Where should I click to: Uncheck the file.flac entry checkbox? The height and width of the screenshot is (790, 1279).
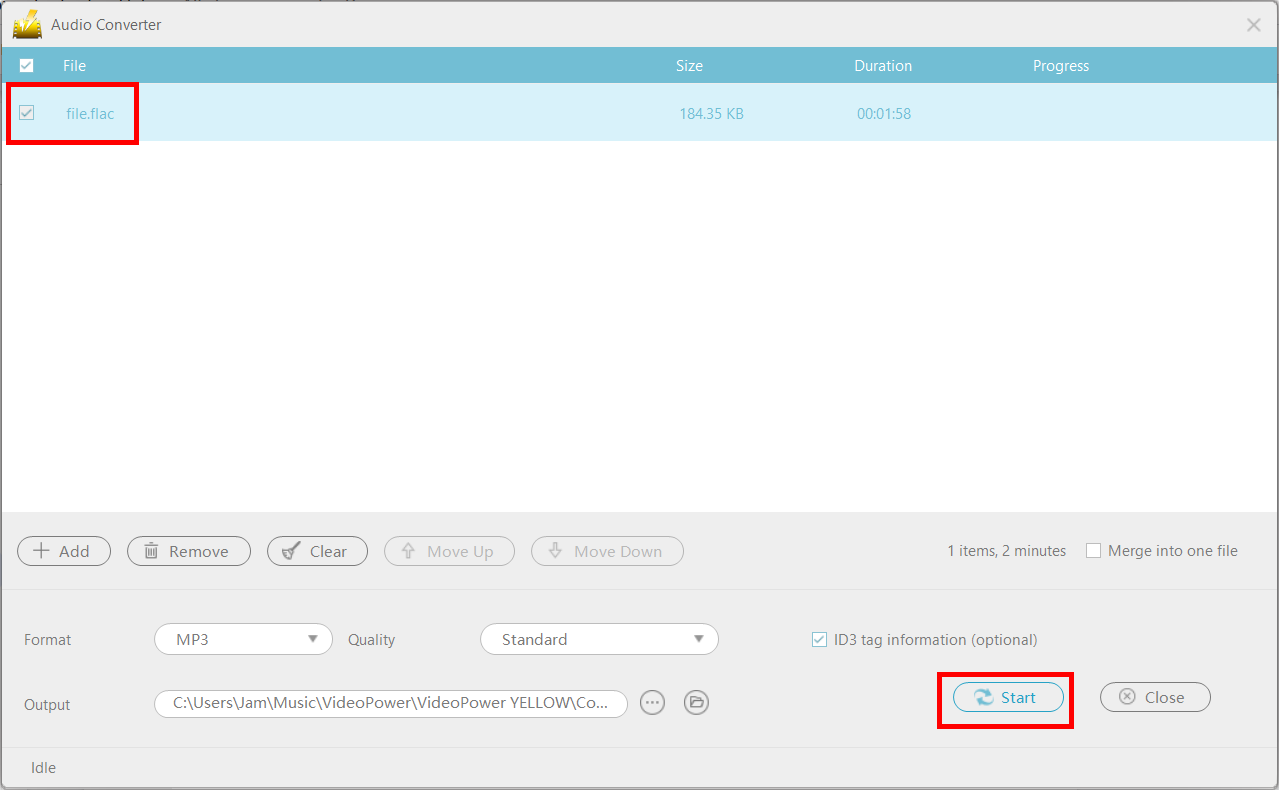26,113
